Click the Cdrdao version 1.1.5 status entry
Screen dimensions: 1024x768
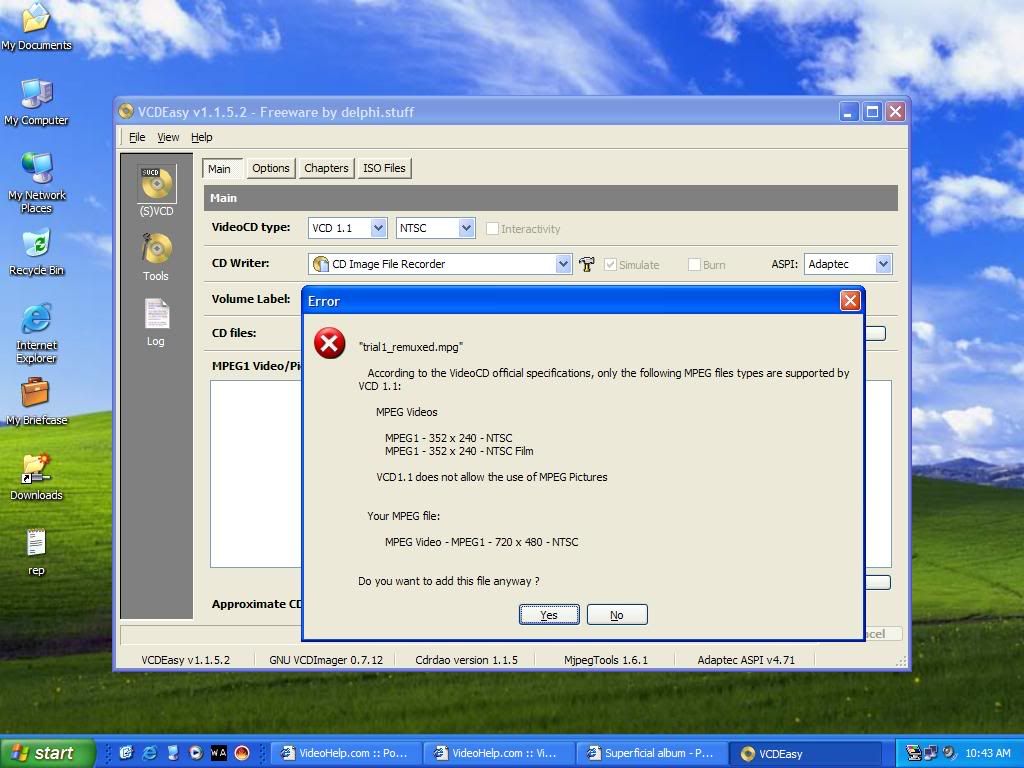coord(466,660)
